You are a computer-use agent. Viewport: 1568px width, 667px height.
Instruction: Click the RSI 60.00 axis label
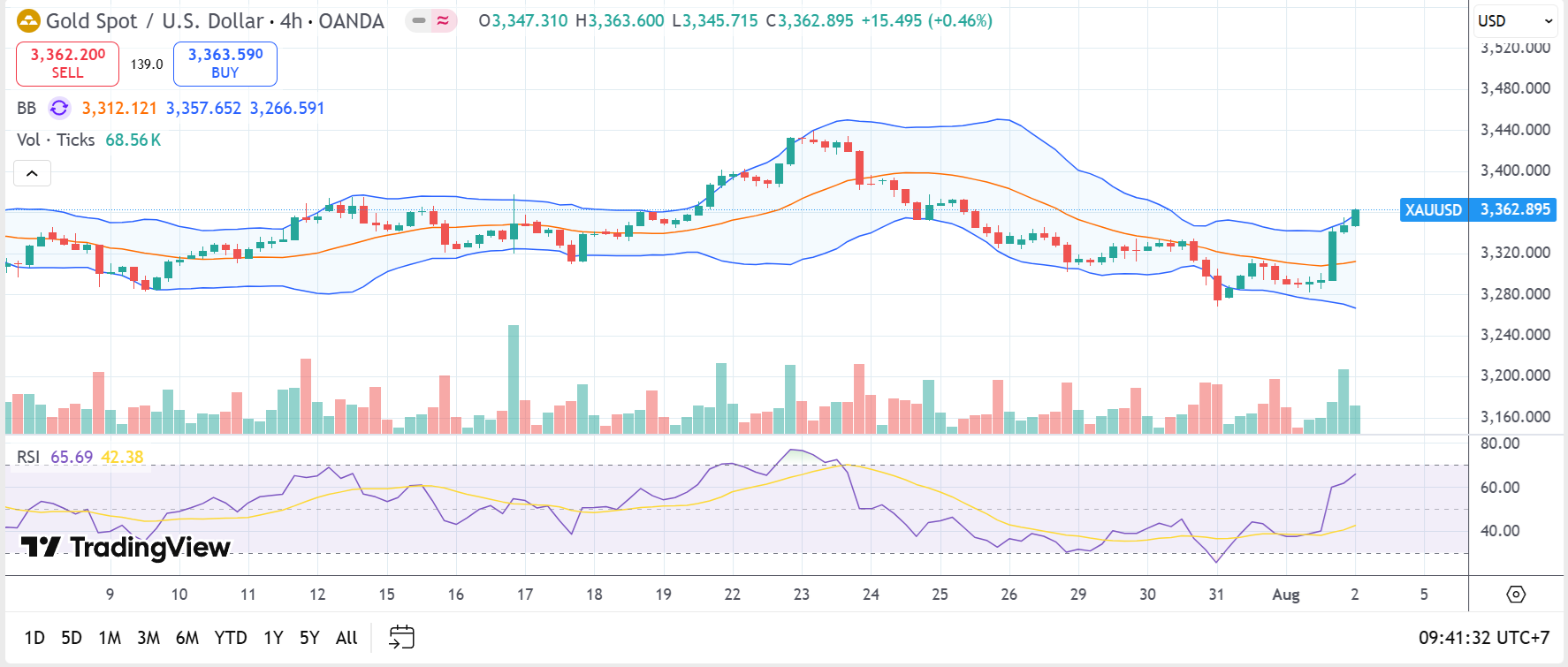tap(1500, 488)
